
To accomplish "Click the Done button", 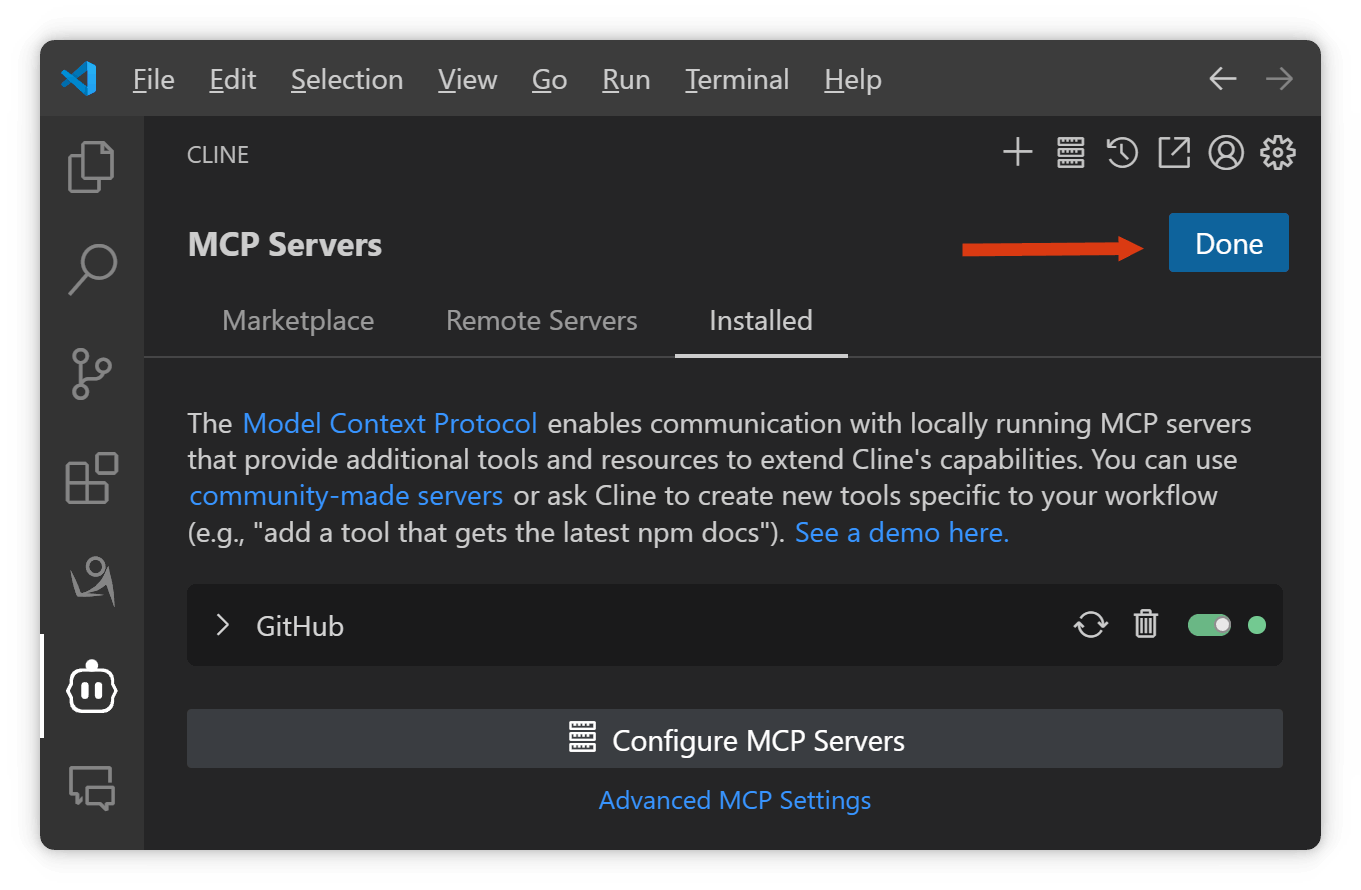I will coord(1229,243).
